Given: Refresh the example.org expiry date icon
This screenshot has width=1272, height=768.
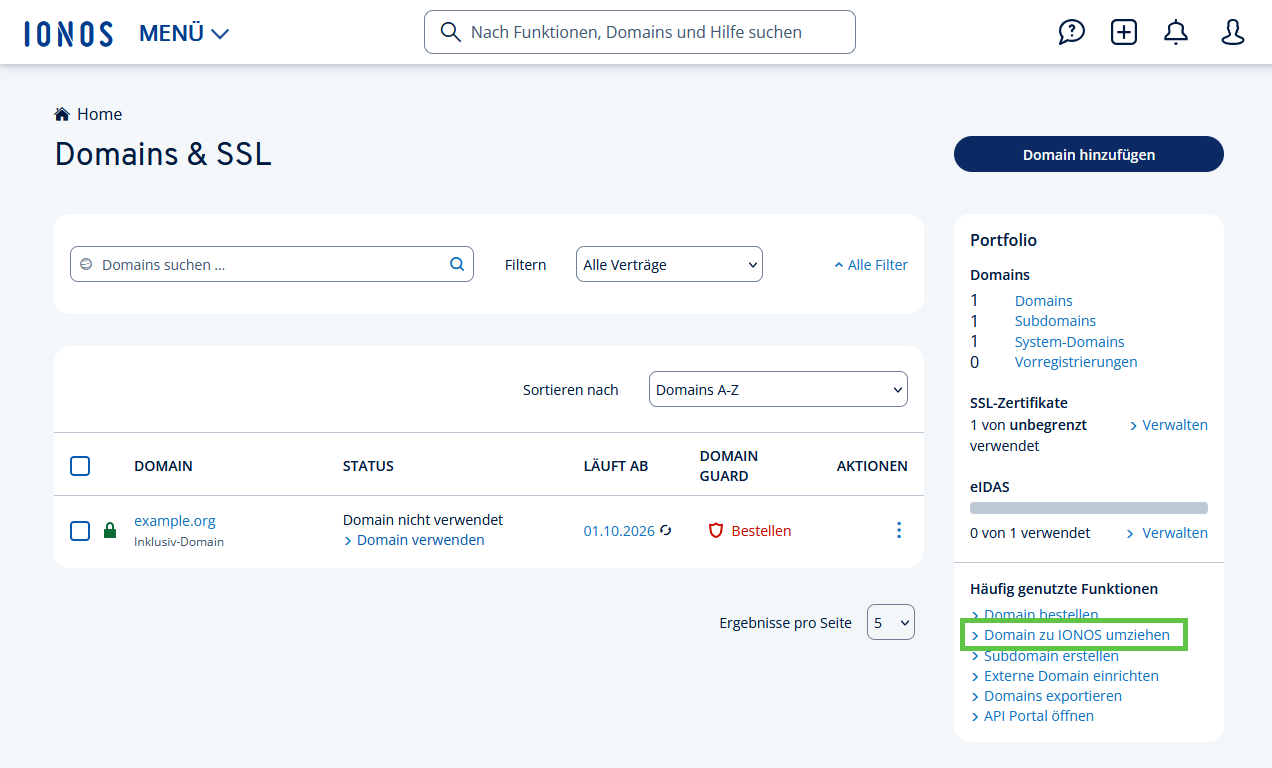Looking at the screenshot, I should coord(665,531).
